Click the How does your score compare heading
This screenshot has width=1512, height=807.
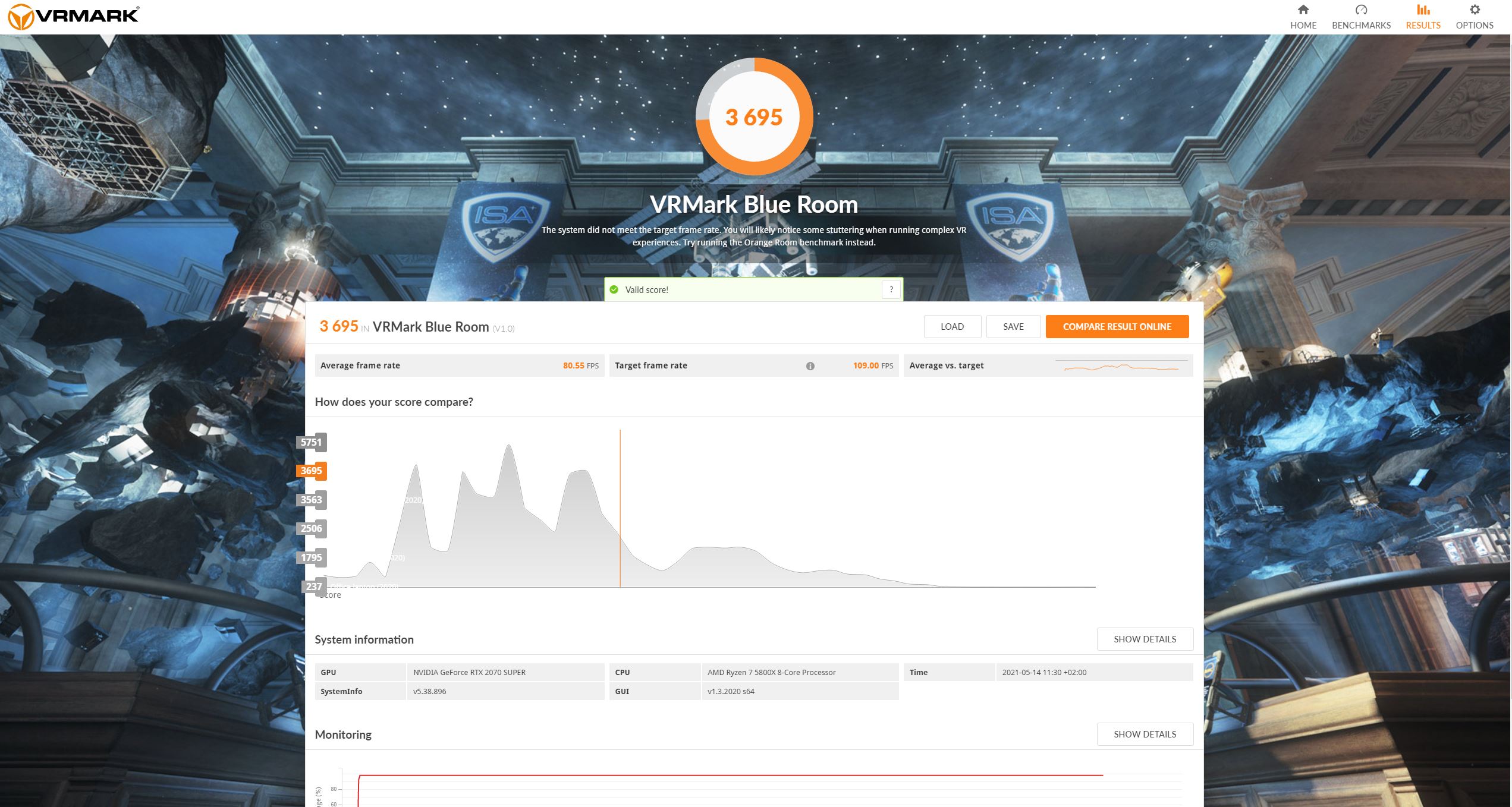pyautogui.click(x=394, y=402)
